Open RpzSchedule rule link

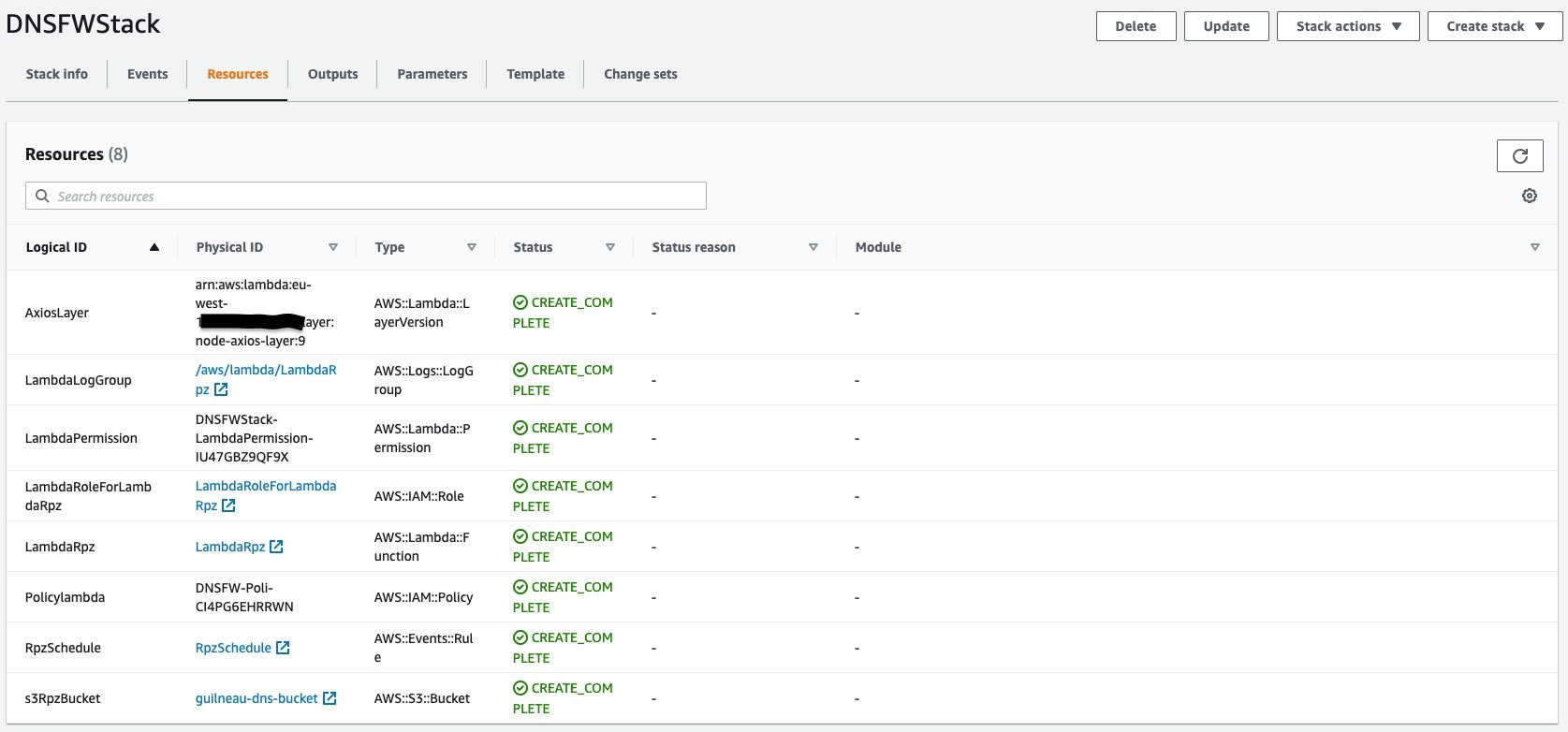click(x=233, y=648)
